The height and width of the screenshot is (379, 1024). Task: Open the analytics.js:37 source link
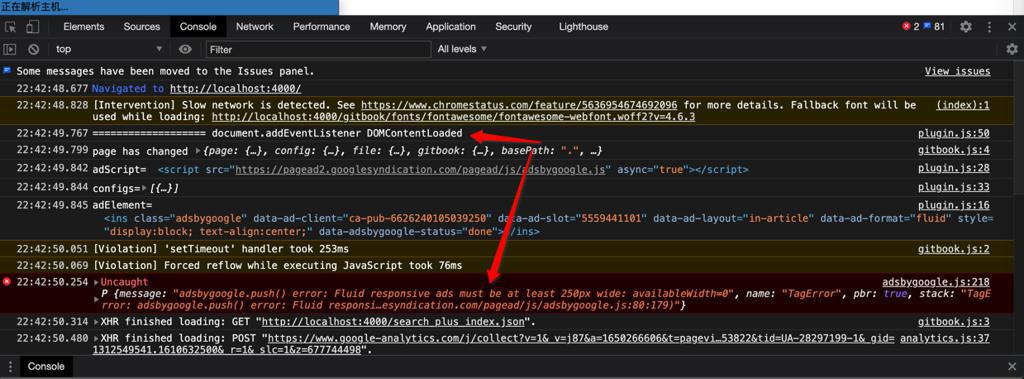[944, 339]
